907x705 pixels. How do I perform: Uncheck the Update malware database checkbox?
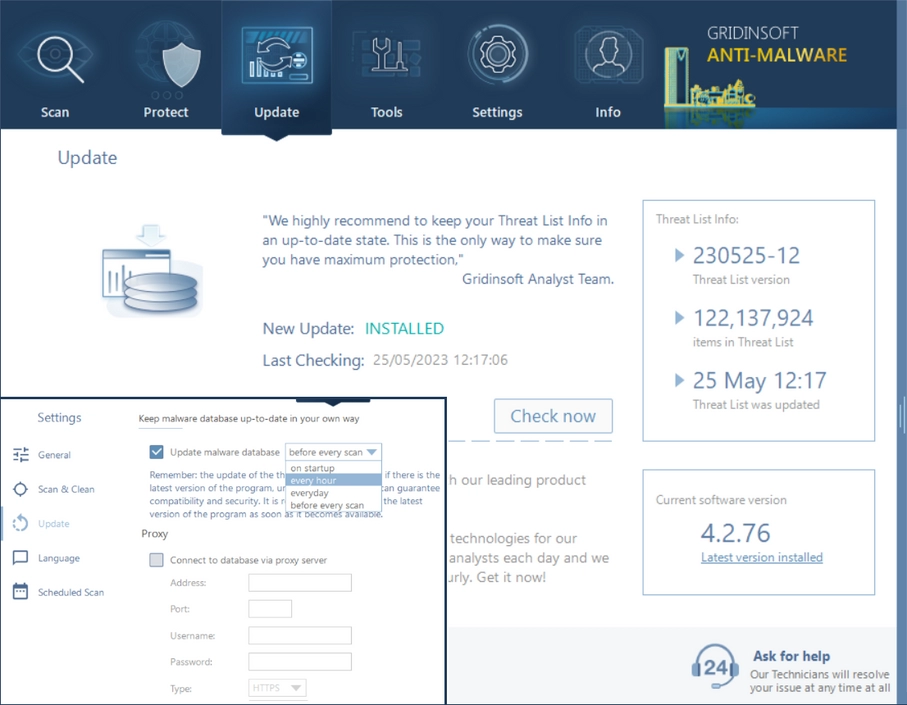[x=156, y=452]
